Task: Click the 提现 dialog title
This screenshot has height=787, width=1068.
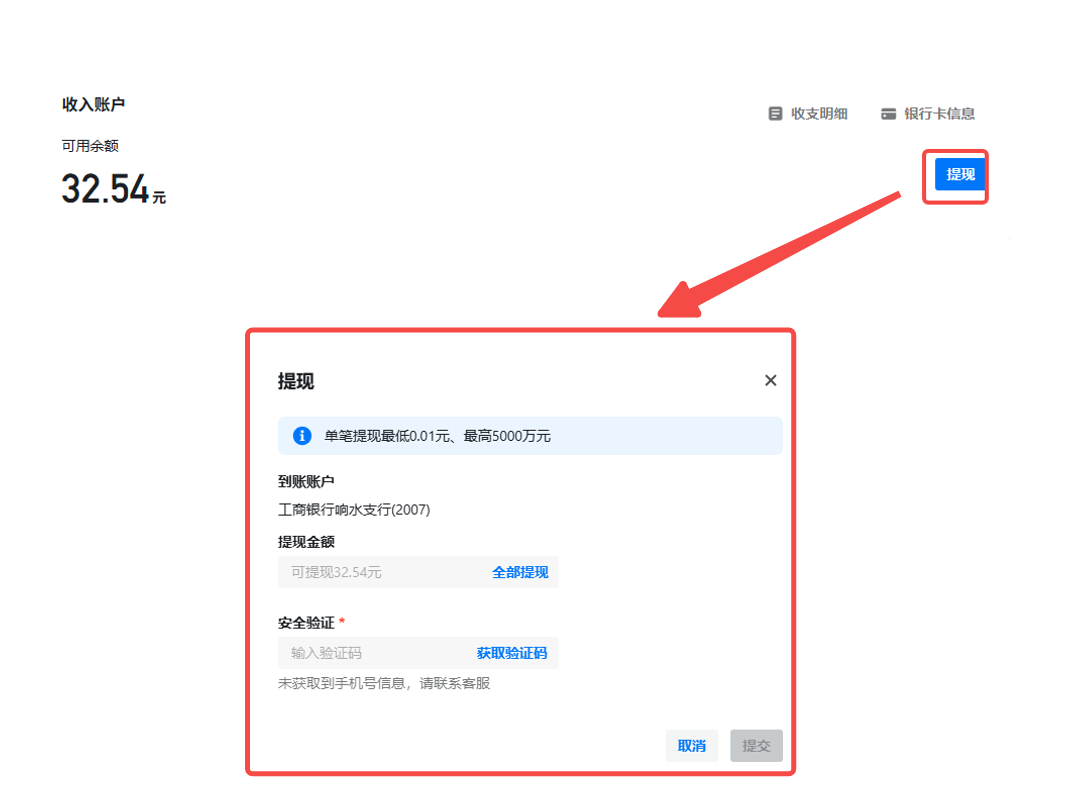Action: [x=296, y=381]
